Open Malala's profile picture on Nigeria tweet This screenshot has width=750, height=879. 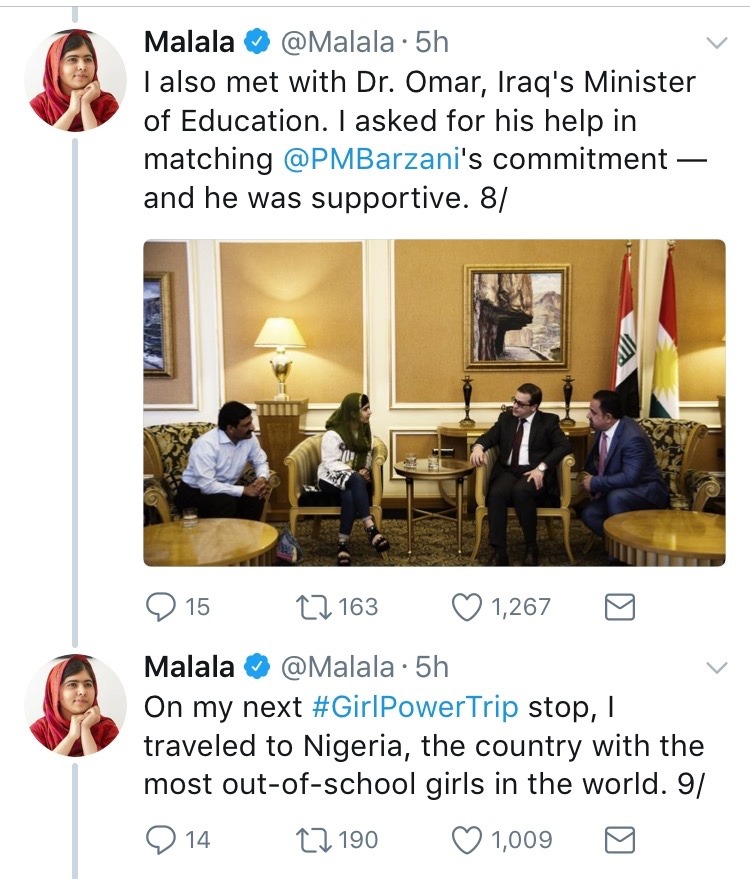[x=75, y=705]
